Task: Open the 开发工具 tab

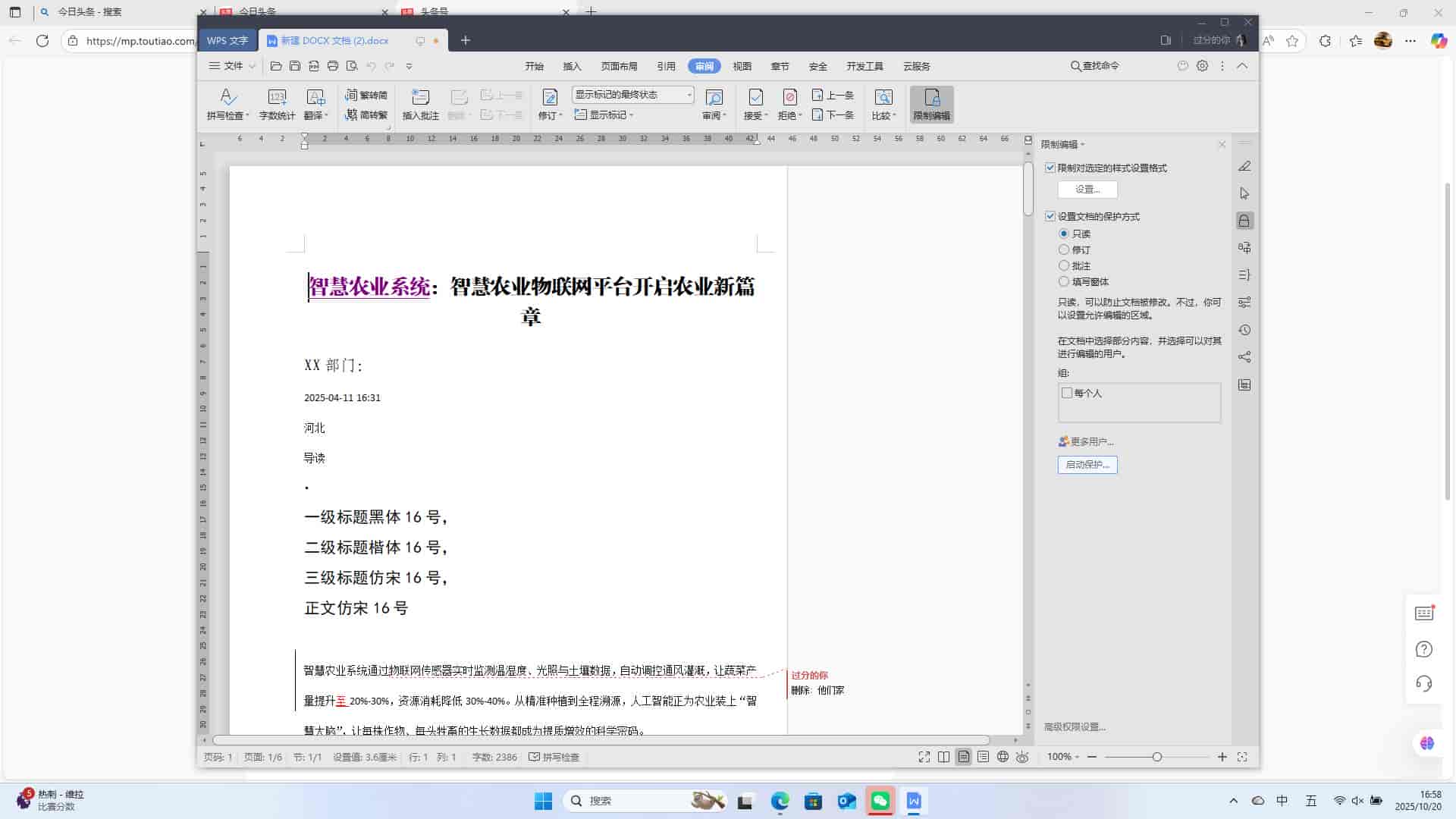Action: [864, 66]
